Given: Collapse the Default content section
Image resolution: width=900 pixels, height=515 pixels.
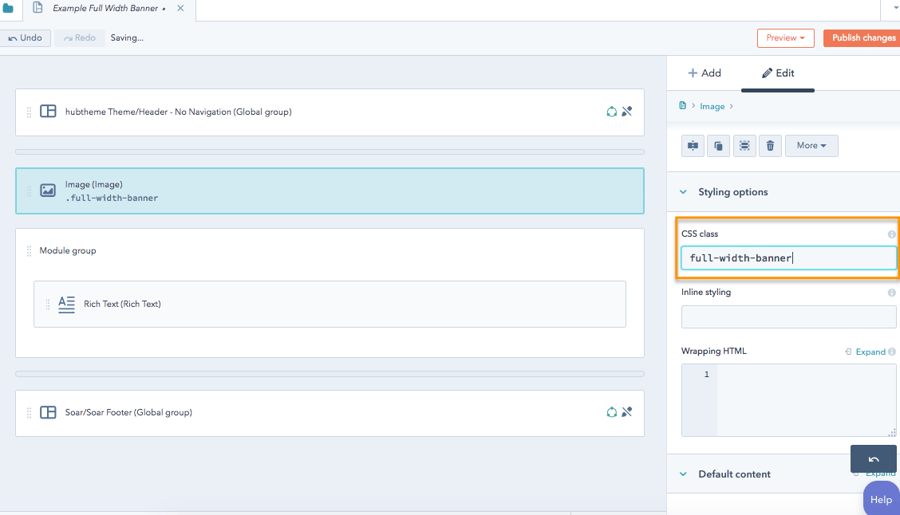Looking at the screenshot, I should point(684,474).
